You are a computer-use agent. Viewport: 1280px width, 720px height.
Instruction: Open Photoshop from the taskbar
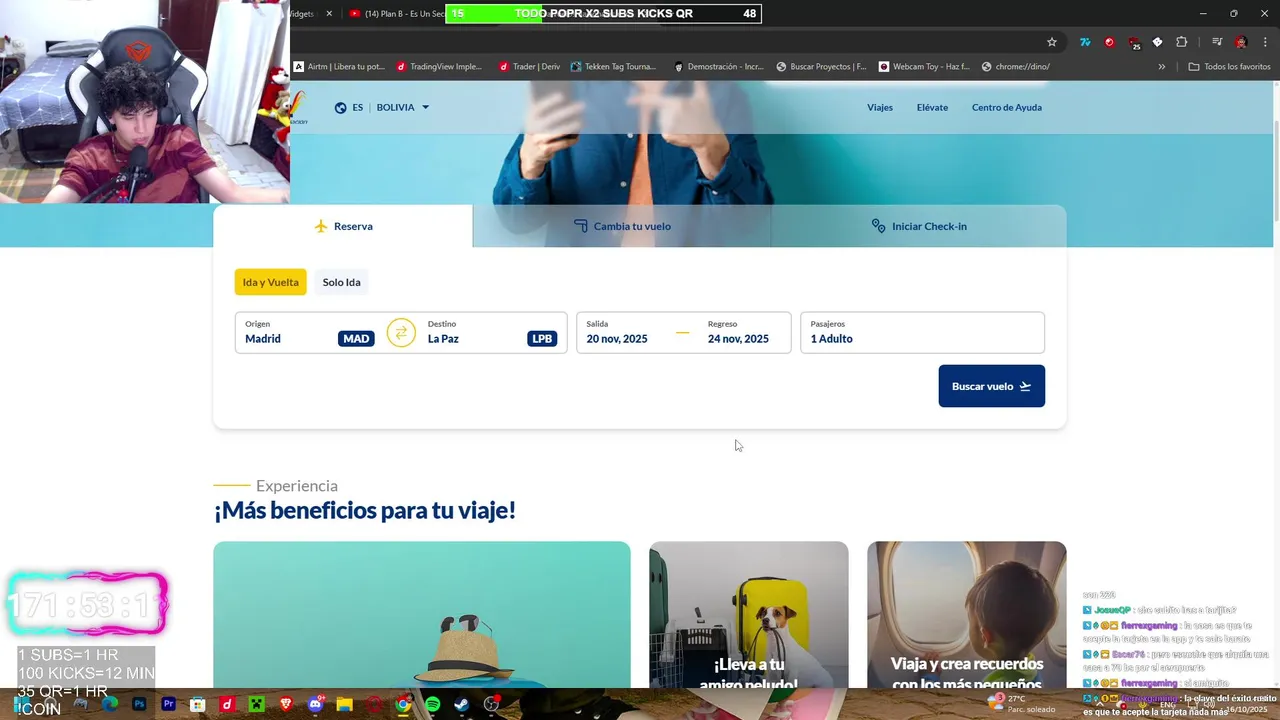(139, 704)
